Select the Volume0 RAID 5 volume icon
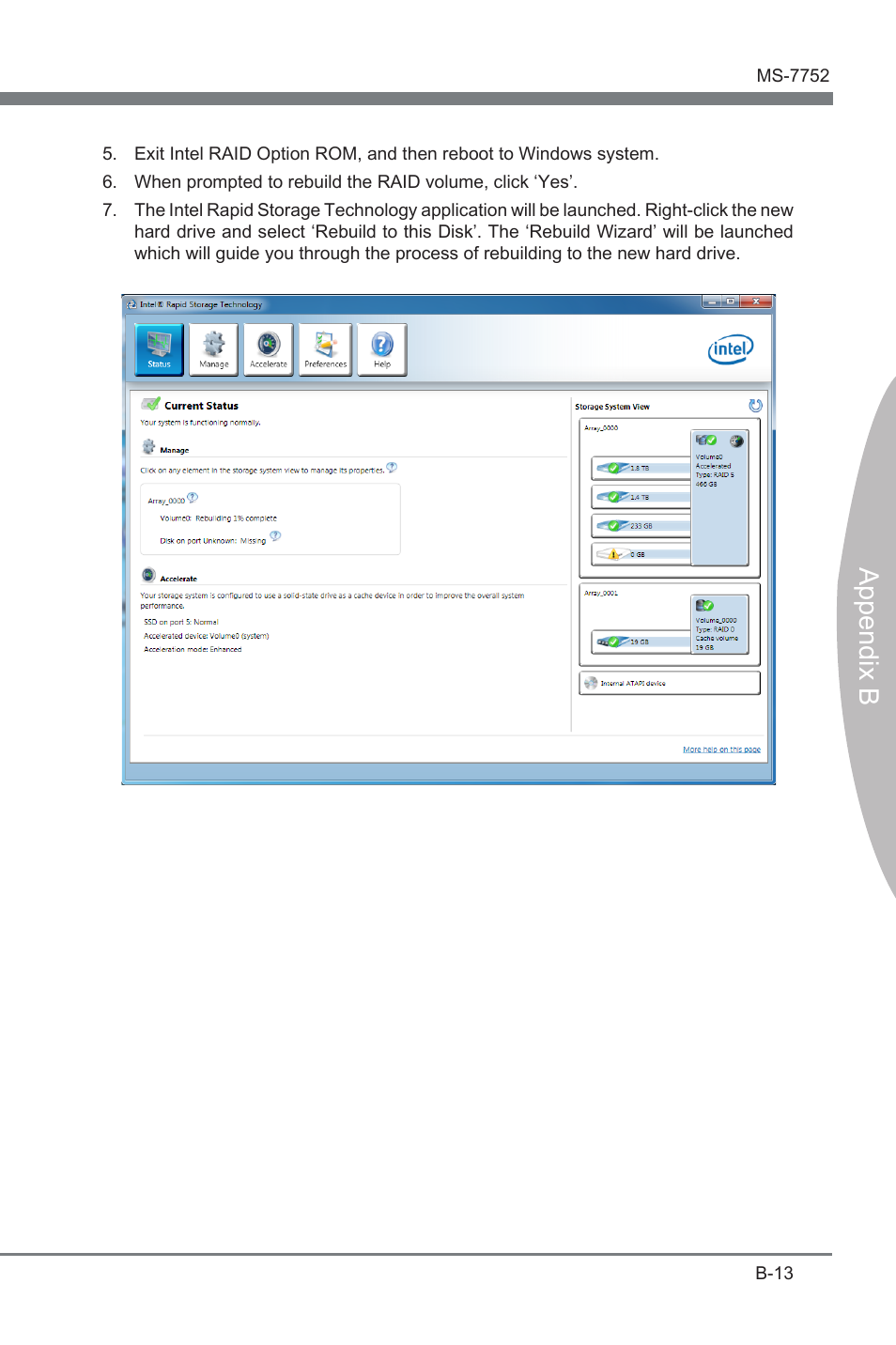Image resolution: width=896 pixels, height=1345 pixels. pyautogui.click(x=706, y=440)
